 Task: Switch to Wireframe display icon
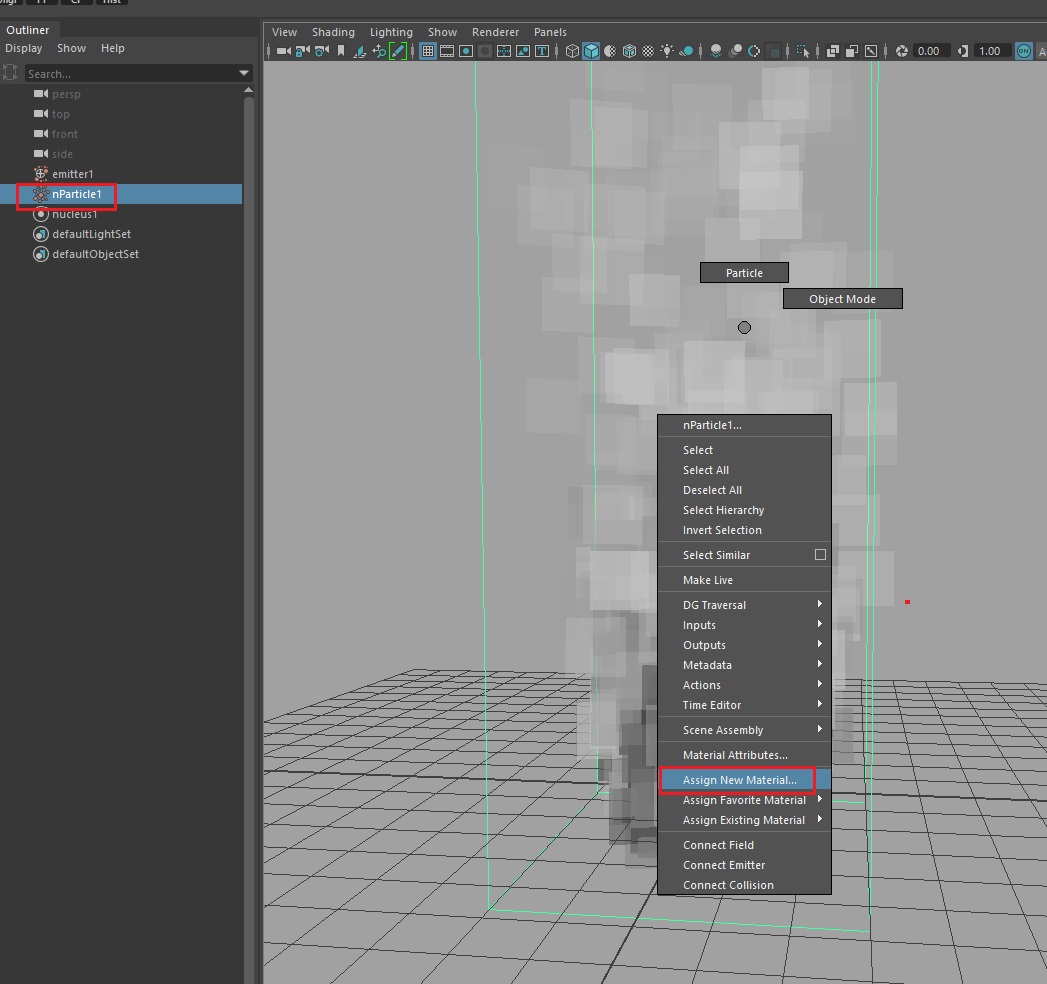tap(572, 51)
